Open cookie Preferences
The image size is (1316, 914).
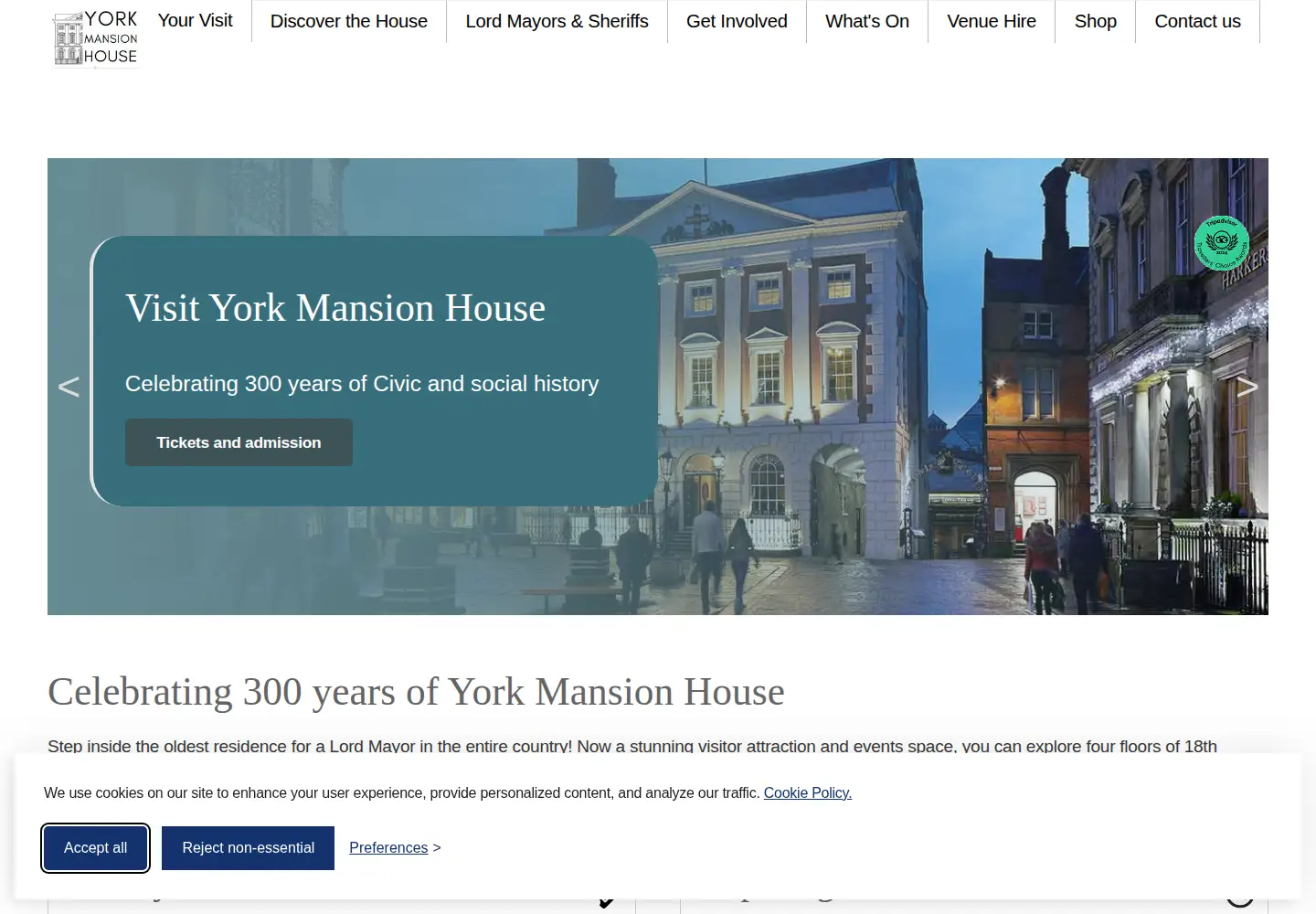tap(388, 848)
